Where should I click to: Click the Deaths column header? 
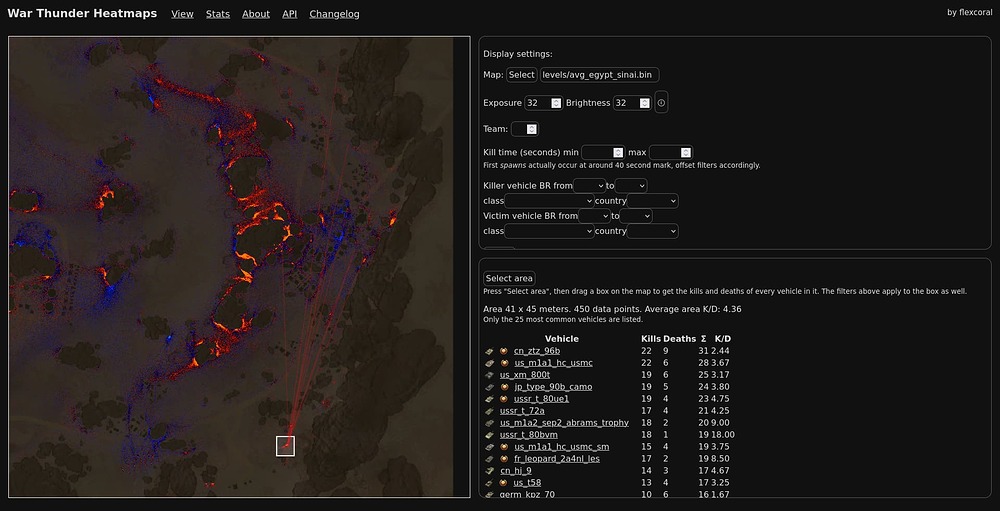pos(679,339)
